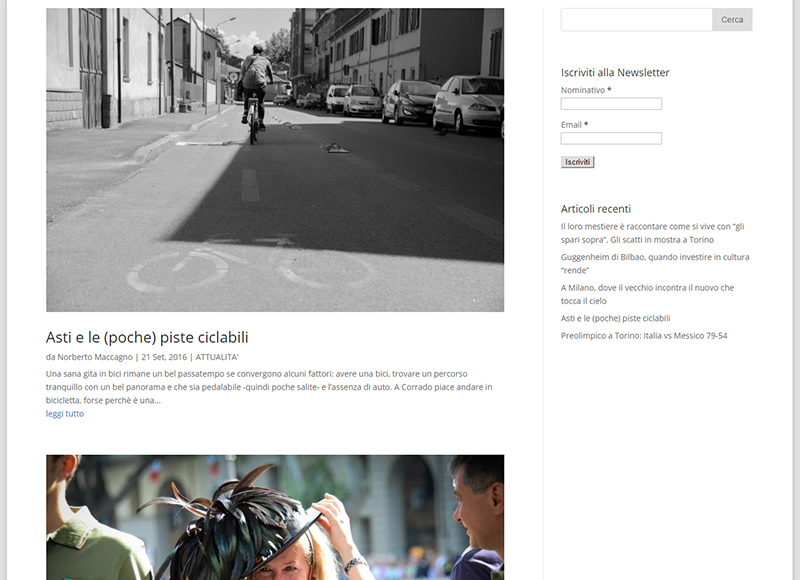Open sidebar link 'Asti e le (poche) piste ciclabili'
Screen dimensions: 800x580
tap(615, 318)
